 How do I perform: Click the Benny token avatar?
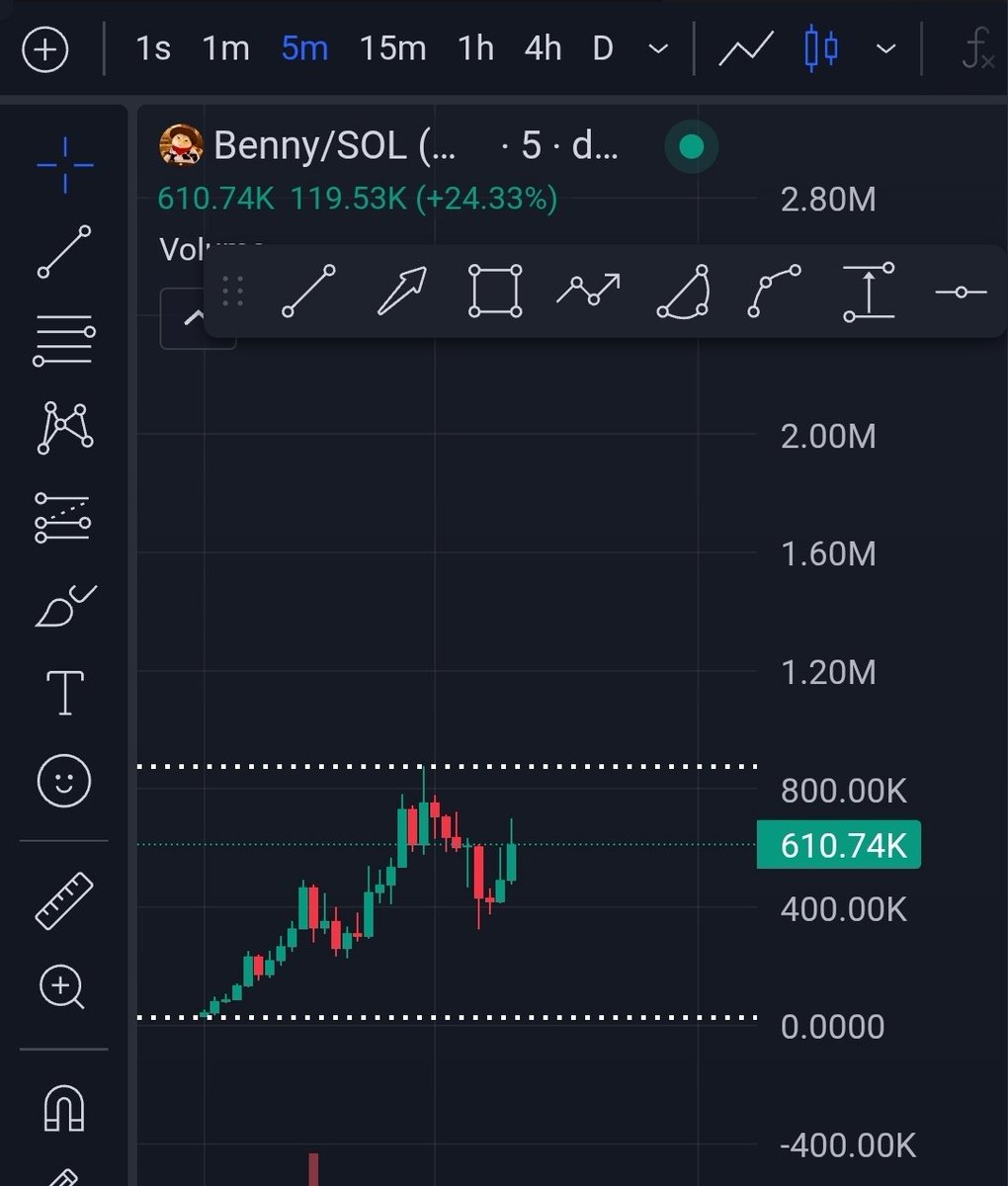181,146
